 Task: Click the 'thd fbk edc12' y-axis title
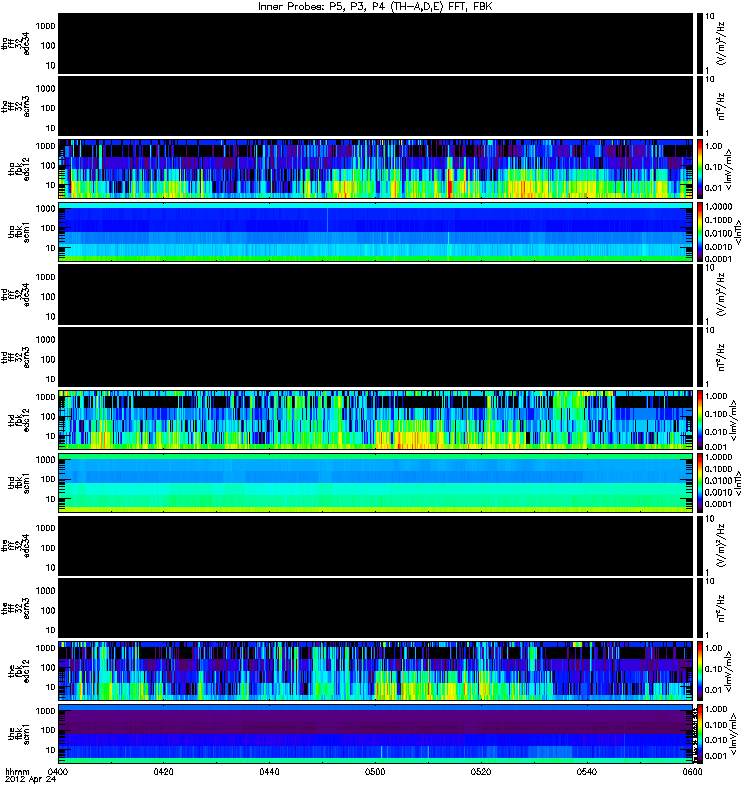click(19, 420)
